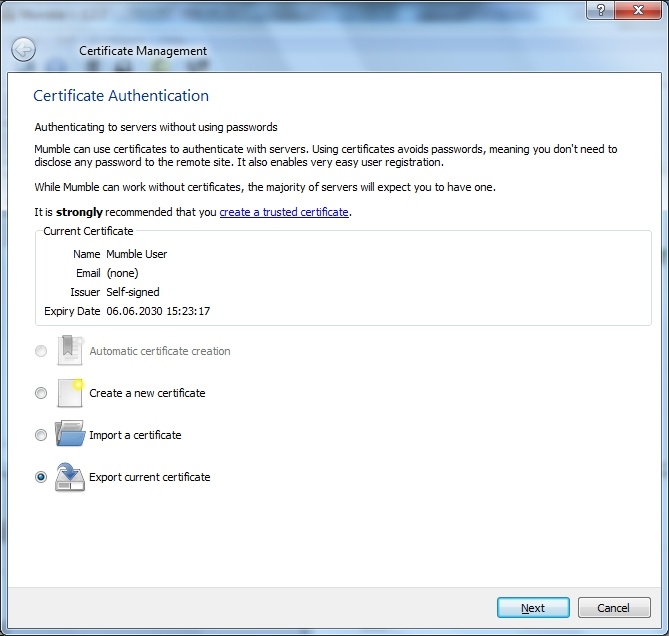
Task: Click the 'Self-signed' issuer value
Action: click(133, 292)
